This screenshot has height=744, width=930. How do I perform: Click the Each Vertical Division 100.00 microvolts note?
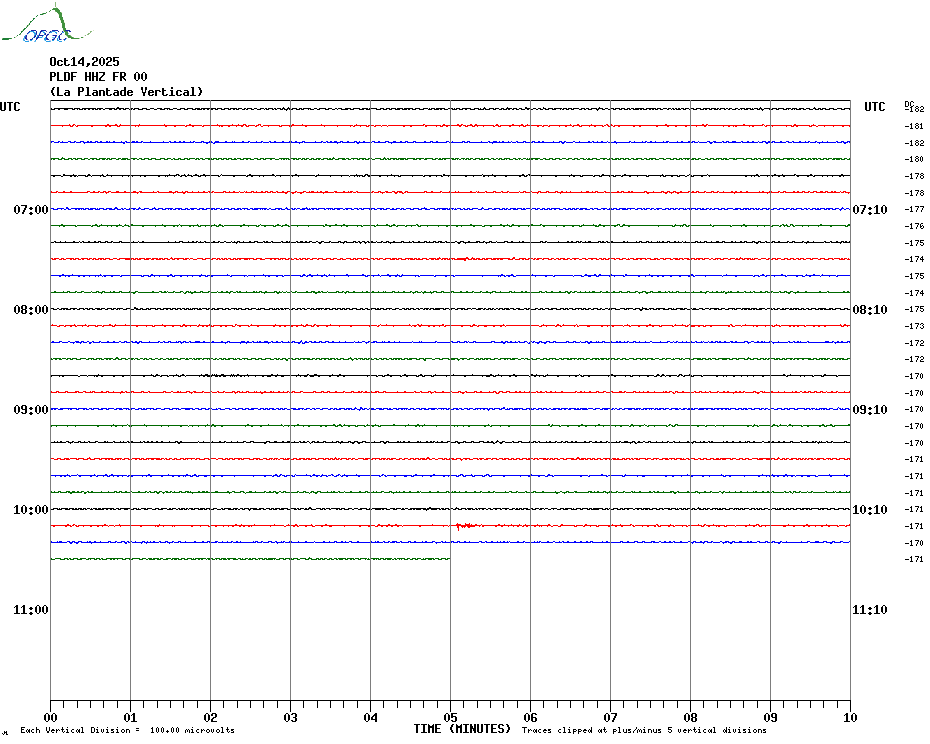click(x=128, y=730)
